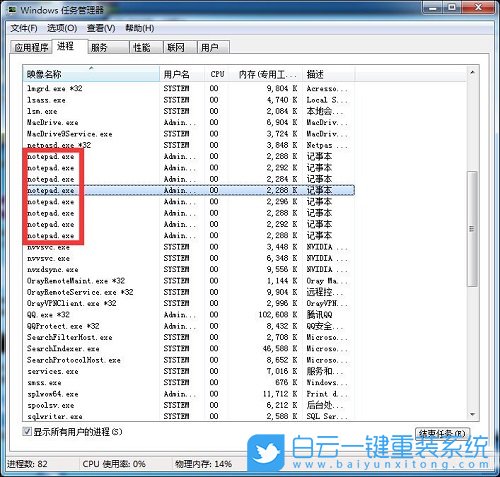Viewport: 500px width, 477px height.
Task: Select the SearchProtocolHost.exe process
Action: (x=189, y=360)
